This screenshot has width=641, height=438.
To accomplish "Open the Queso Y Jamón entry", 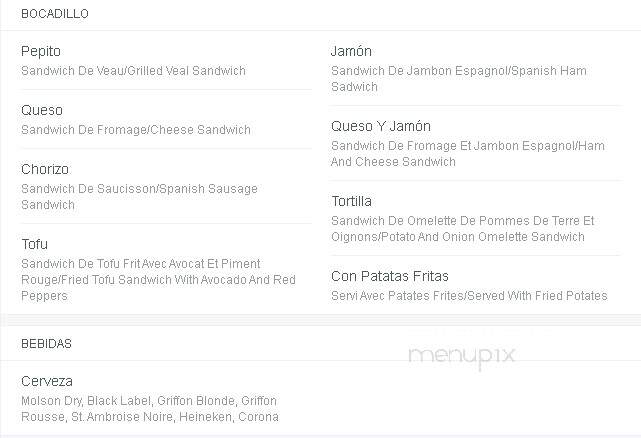I will [381, 126].
